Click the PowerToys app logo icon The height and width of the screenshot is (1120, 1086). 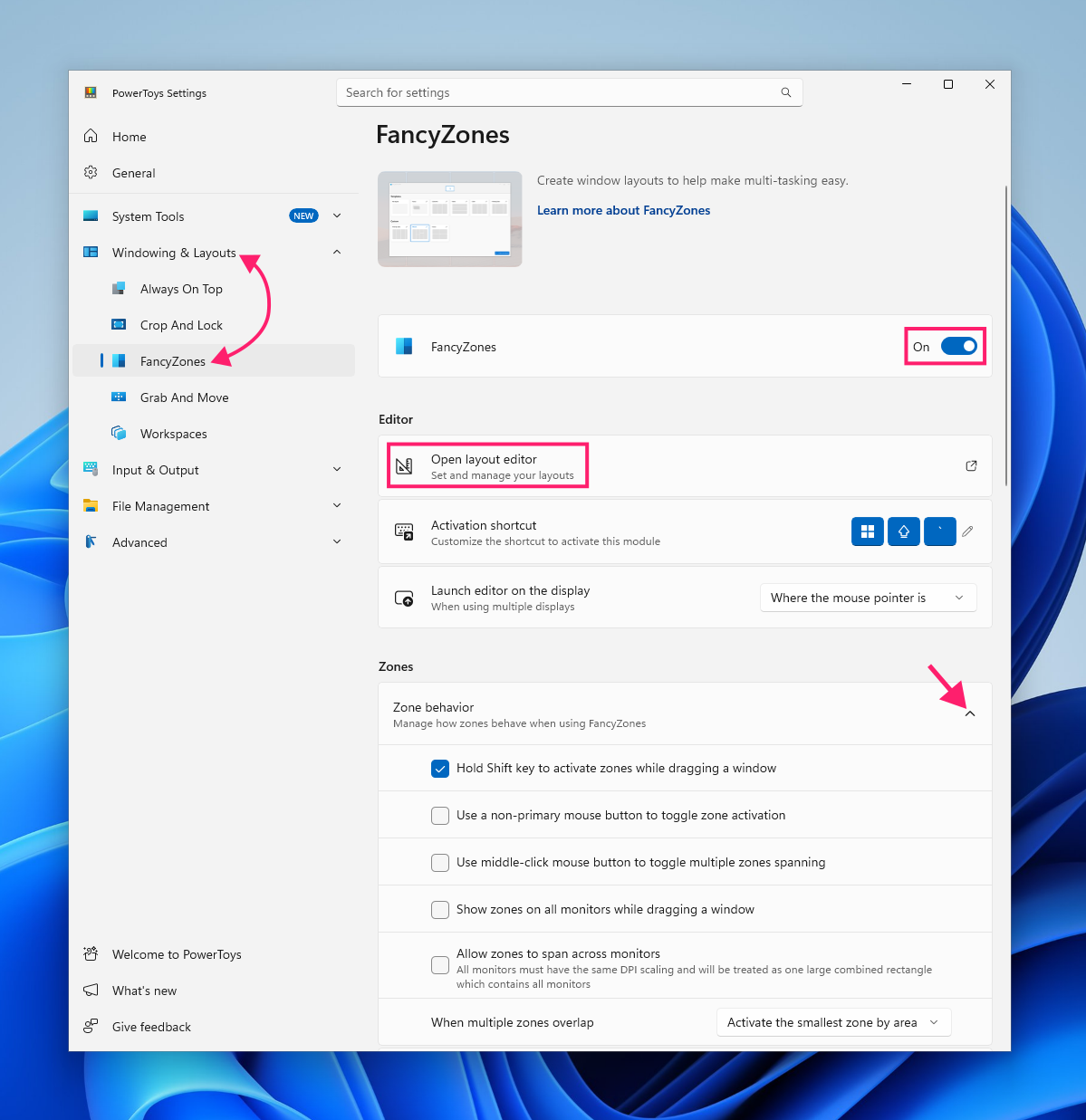91,92
